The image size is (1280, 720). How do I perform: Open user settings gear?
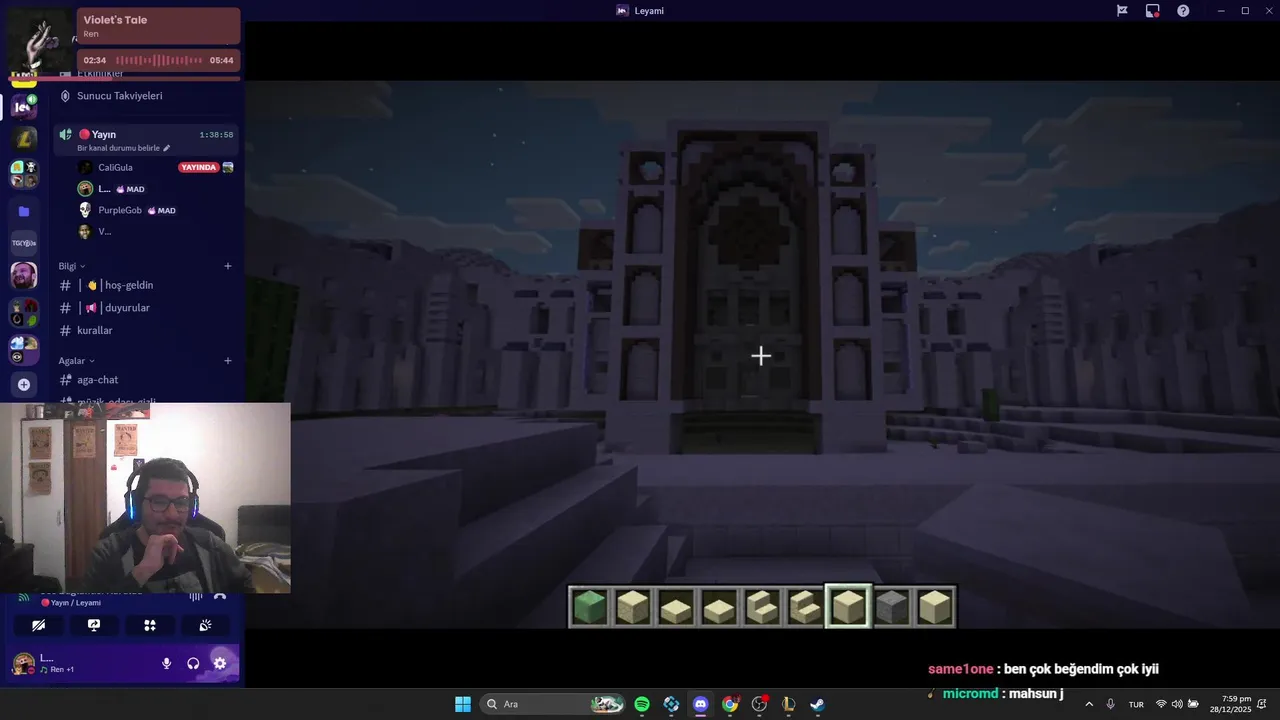click(x=220, y=663)
